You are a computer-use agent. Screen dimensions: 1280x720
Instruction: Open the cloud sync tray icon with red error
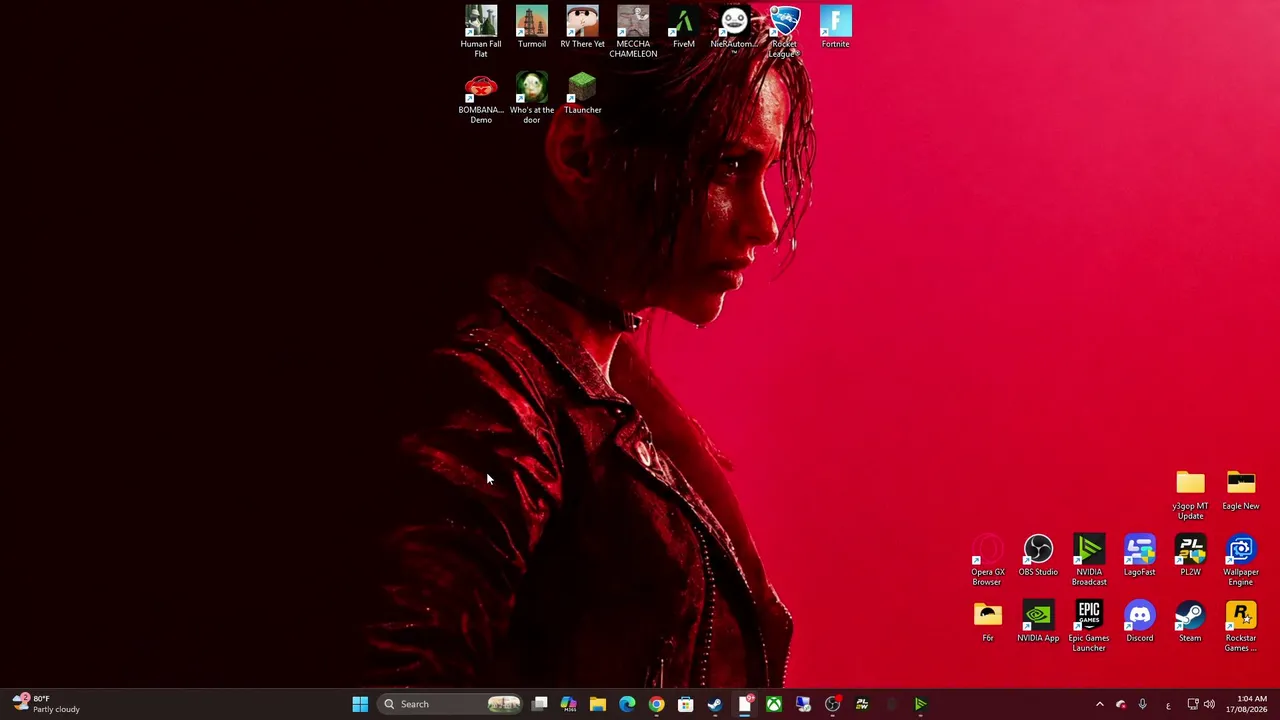click(1121, 704)
